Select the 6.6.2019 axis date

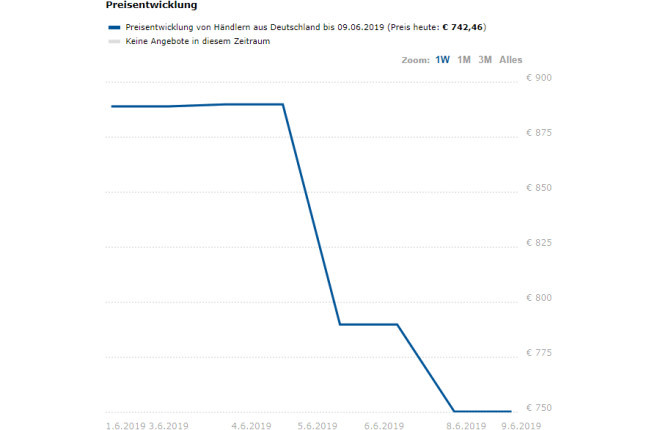click(x=384, y=425)
